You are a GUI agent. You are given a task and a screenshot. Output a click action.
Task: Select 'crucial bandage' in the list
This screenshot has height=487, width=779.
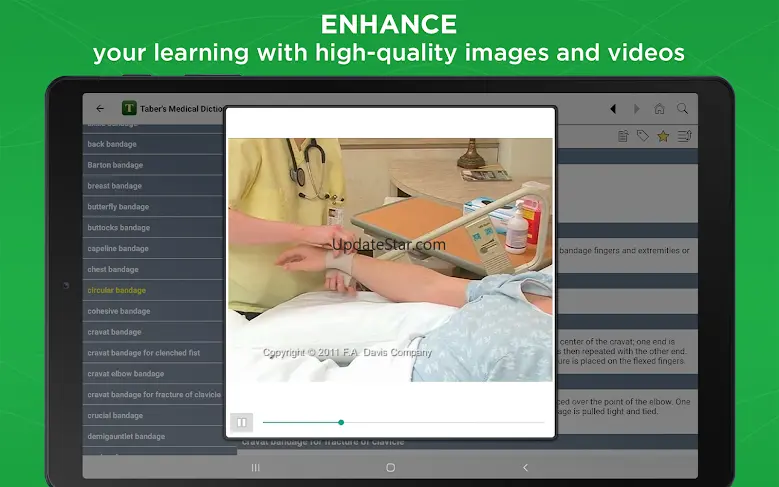[153, 415]
